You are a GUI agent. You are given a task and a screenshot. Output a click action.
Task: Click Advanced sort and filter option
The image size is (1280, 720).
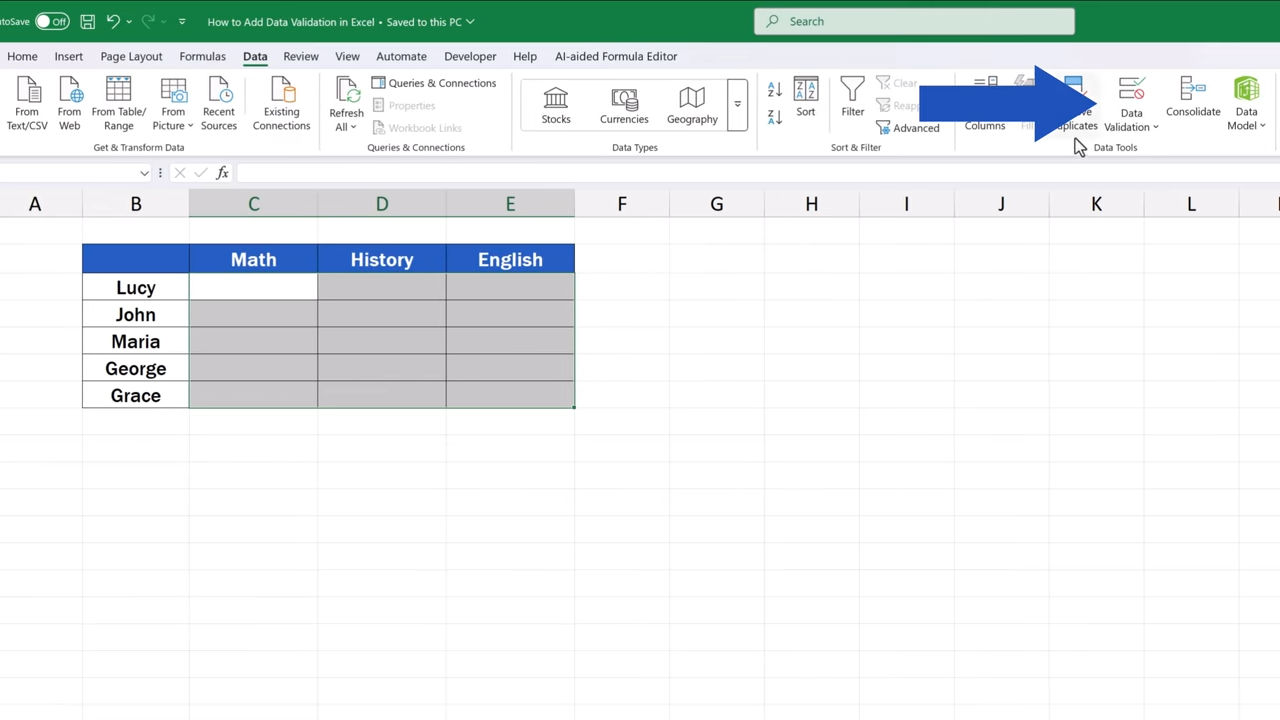(x=908, y=128)
